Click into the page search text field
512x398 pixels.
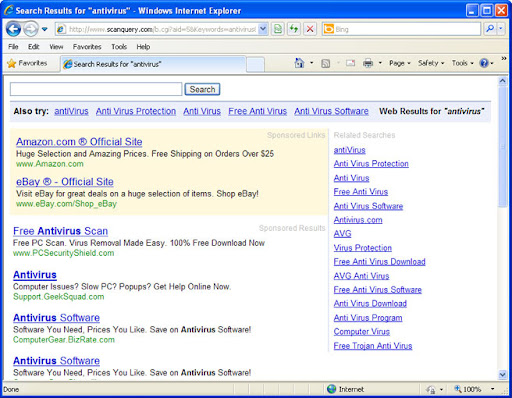[96, 89]
